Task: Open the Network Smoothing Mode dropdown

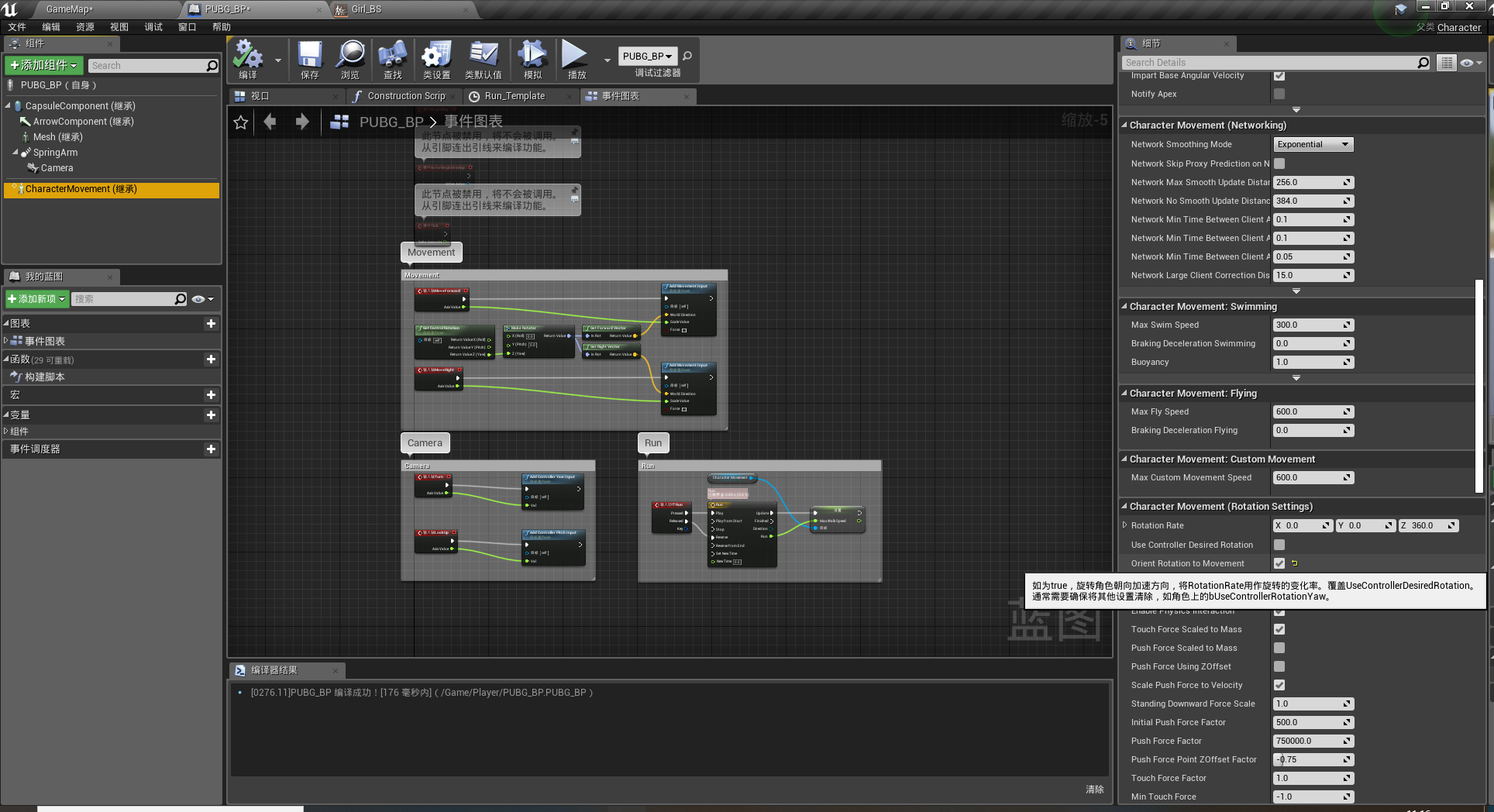Action: tap(1313, 144)
